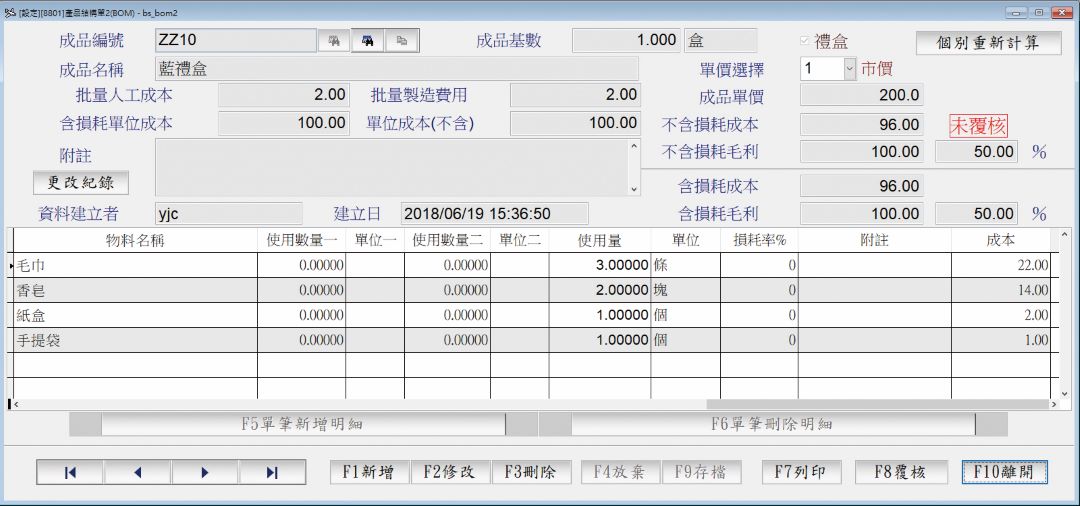1080x506 pixels.
Task: Click the 批量製造費用 field
Action: (575, 95)
